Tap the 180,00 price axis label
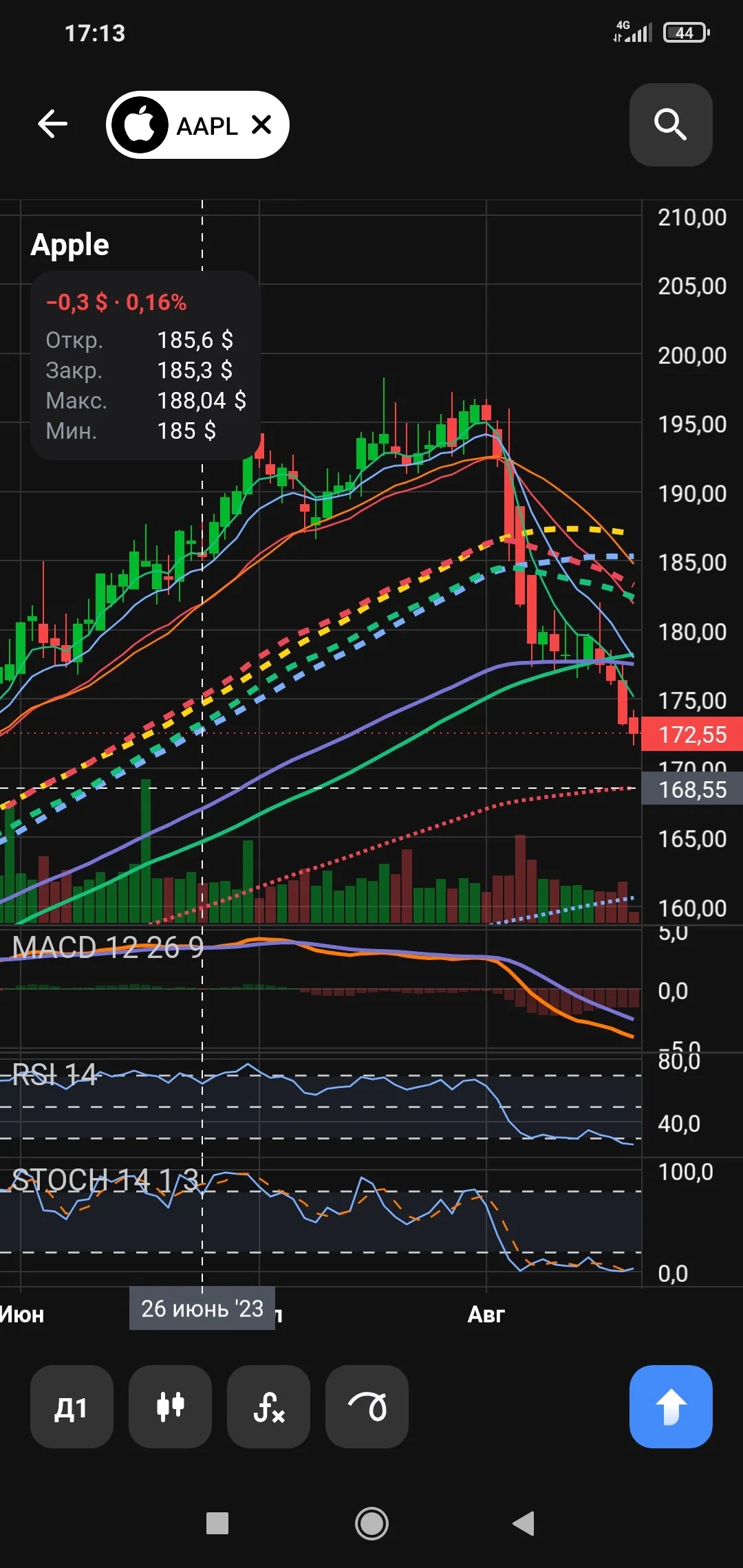This screenshot has height=1568, width=743. tap(692, 632)
